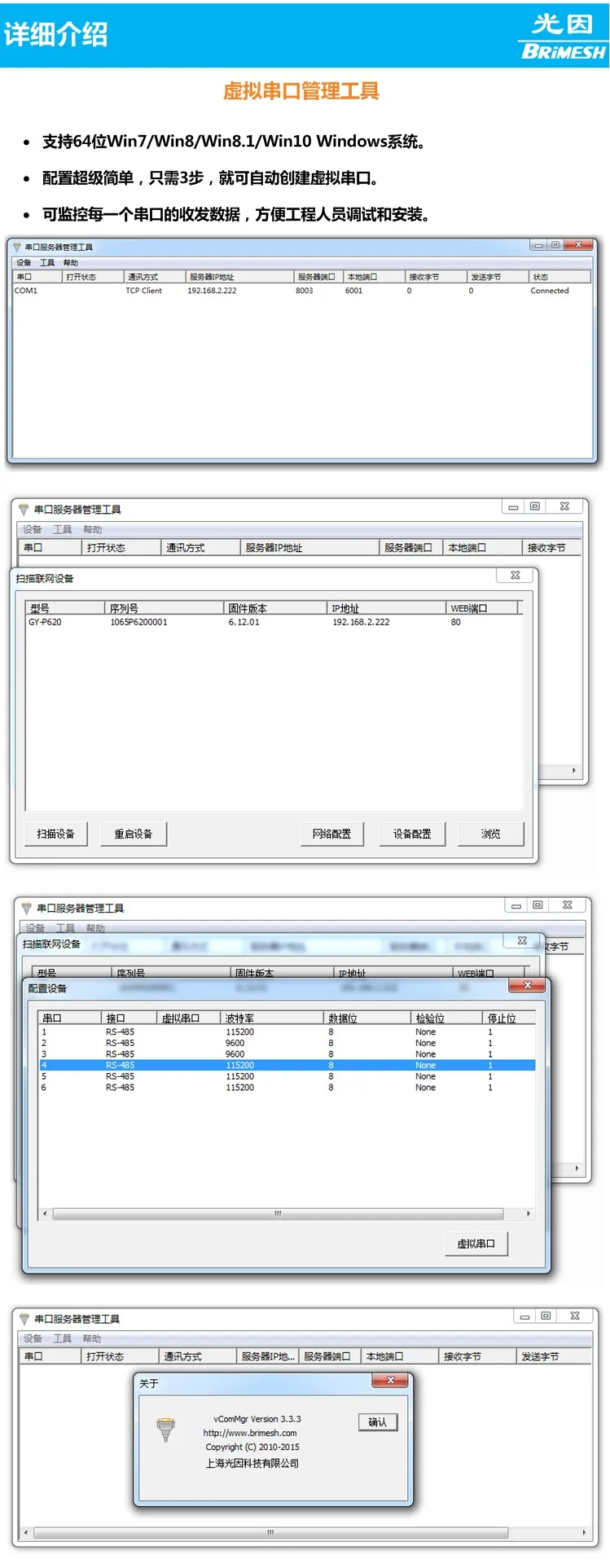This screenshot has height=1568, width=610.
Task: Open the 设备 menu in the first window
Action: 24,263
